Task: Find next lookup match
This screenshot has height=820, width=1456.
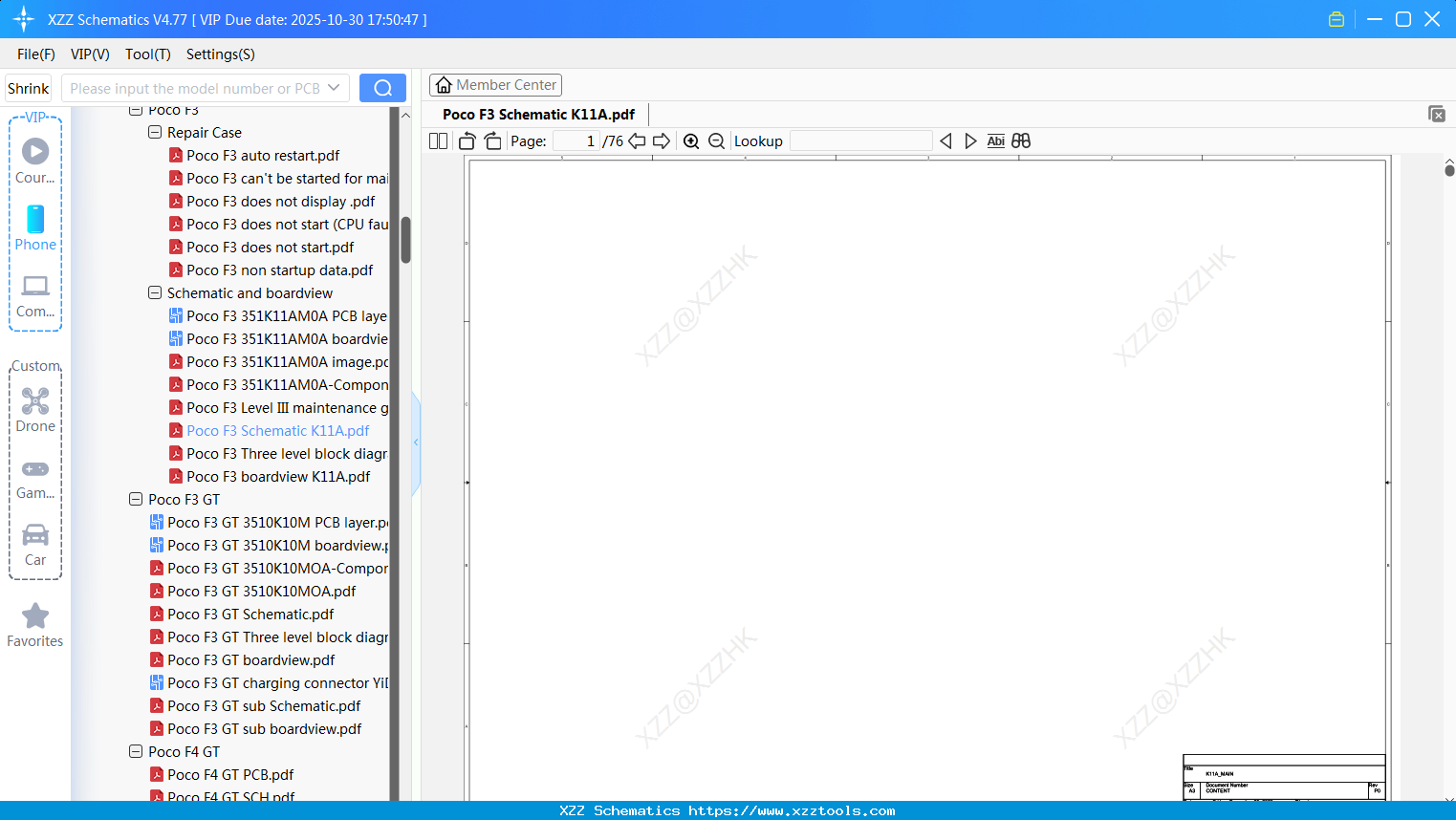Action: [970, 141]
